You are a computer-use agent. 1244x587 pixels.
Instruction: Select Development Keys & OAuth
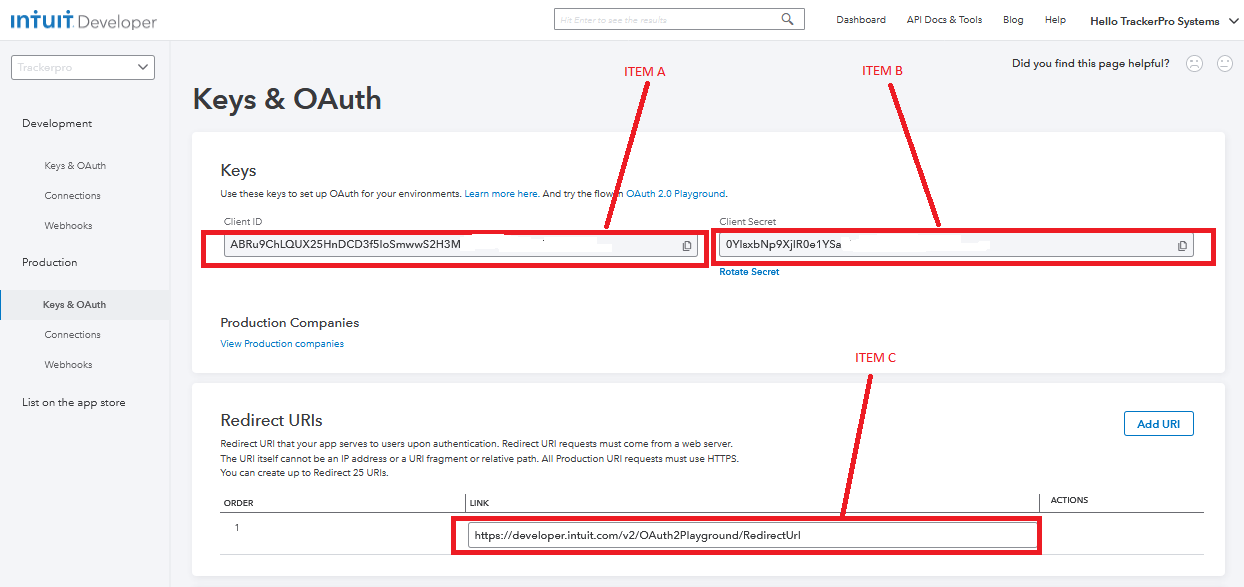point(75,166)
